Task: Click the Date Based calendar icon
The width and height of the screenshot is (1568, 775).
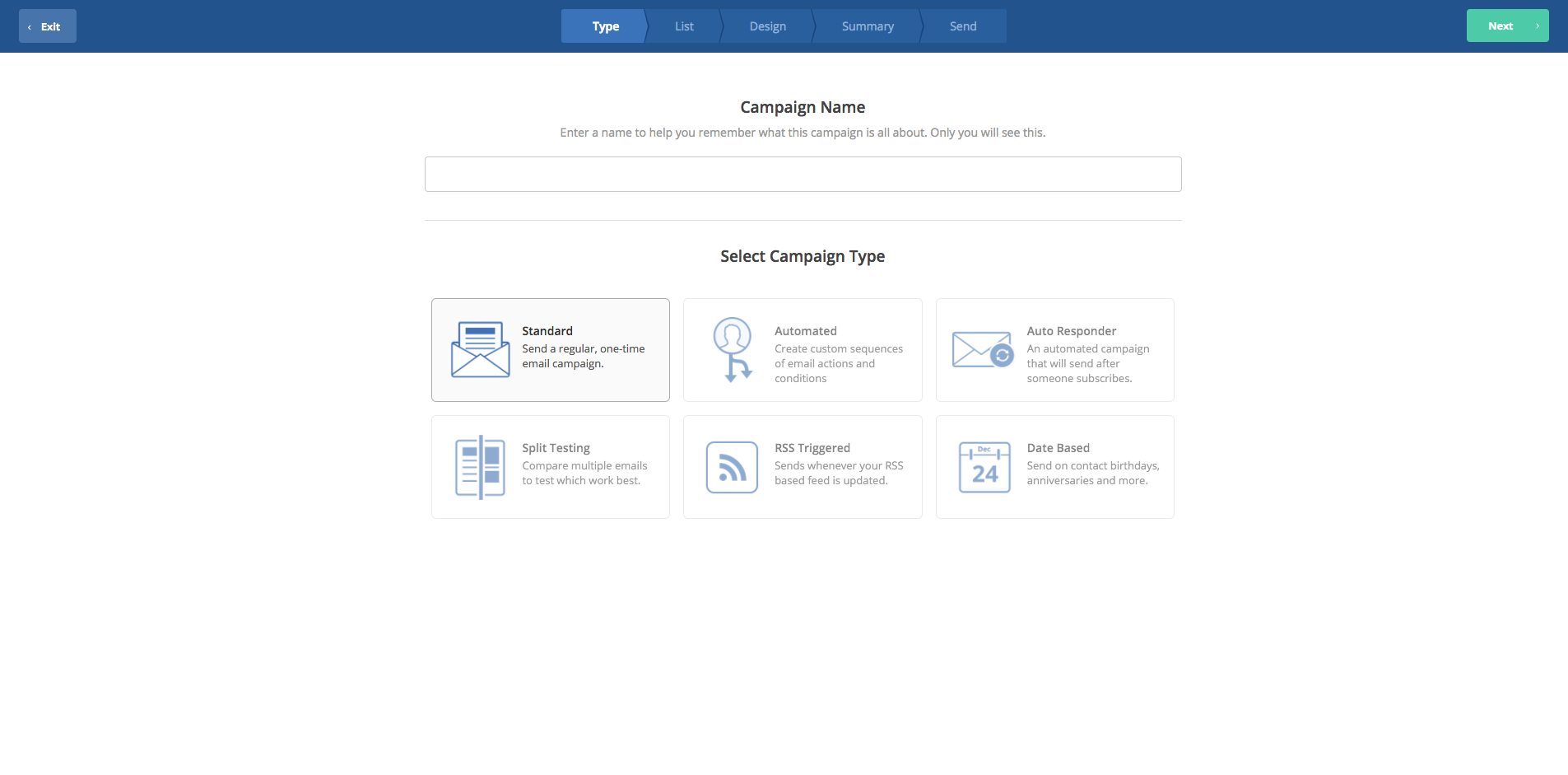Action: 984,467
